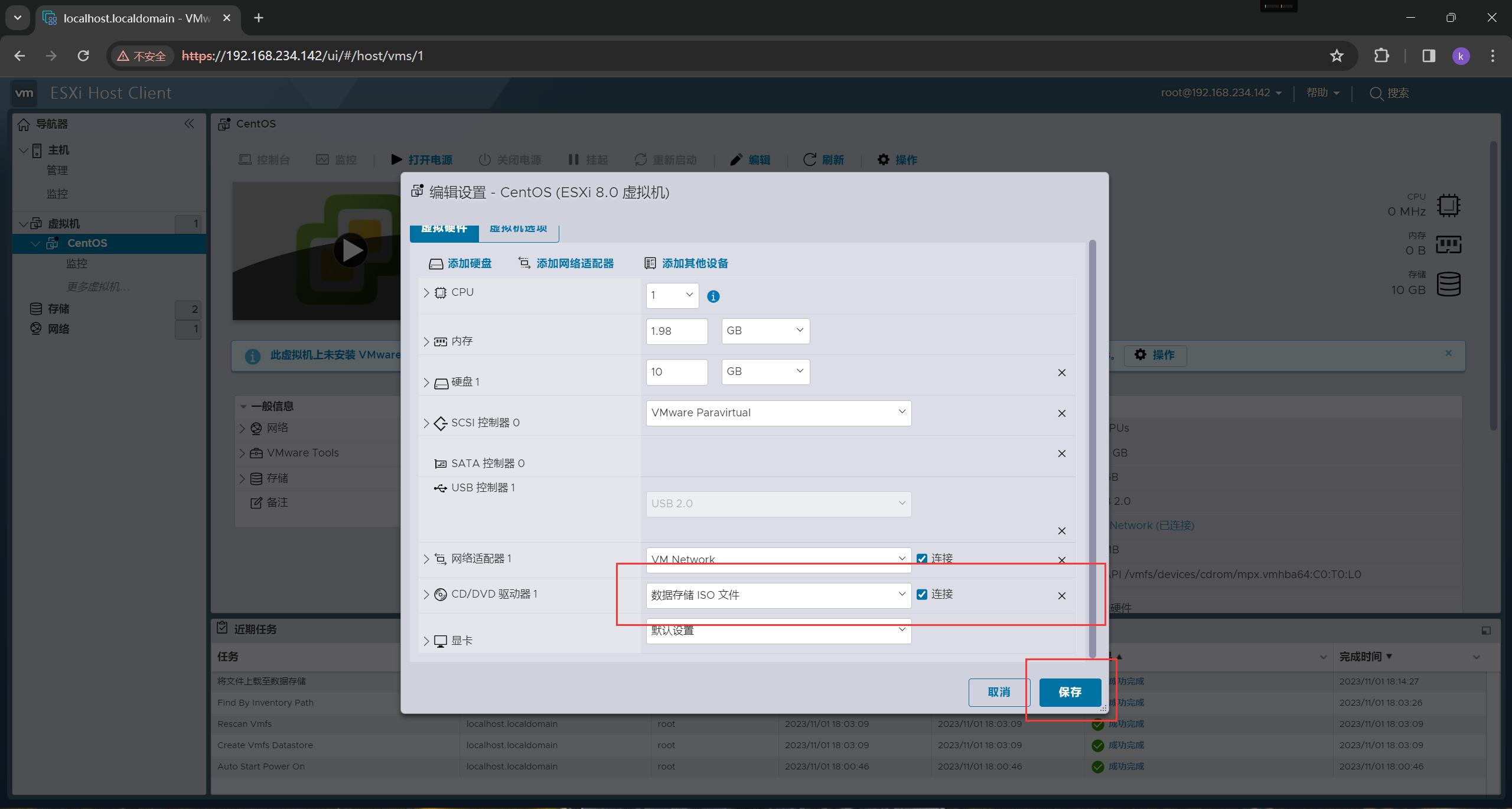1512x809 pixels.
Task: Open the browser side panel icon
Action: (1429, 56)
